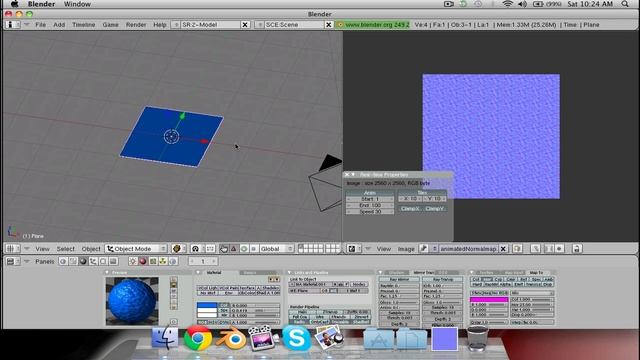Open the Add menu
The width and height of the screenshot is (640, 360).
click(x=59, y=25)
